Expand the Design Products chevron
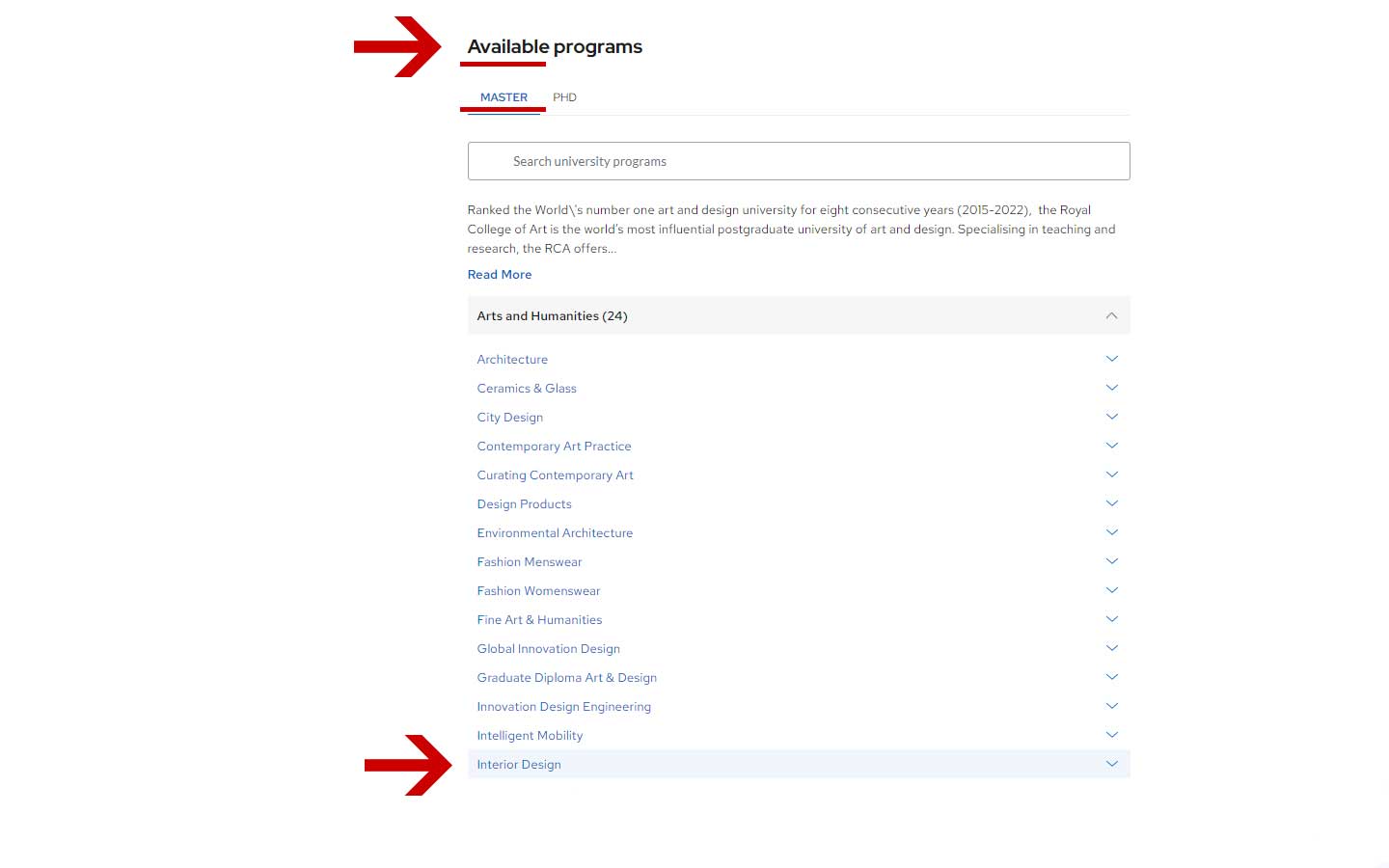1389x868 pixels. click(1111, 503)
